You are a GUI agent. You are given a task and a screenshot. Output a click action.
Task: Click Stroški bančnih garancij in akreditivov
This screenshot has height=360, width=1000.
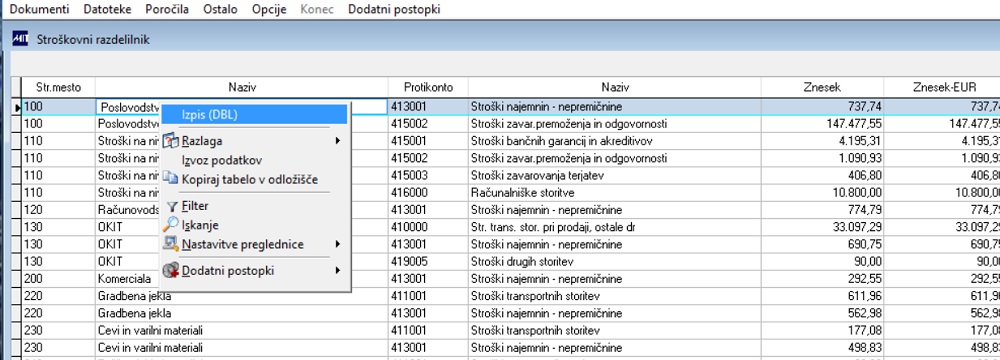(x=615, y=140)
